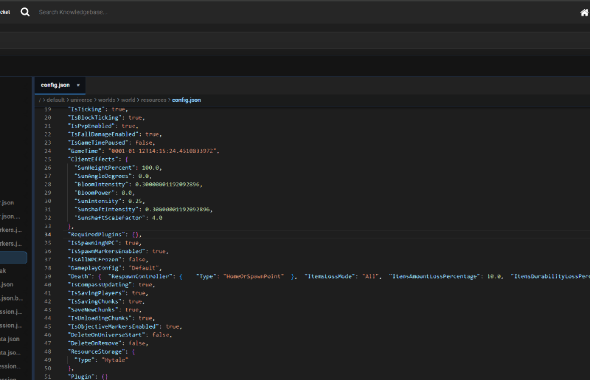Click the "ItemsLossMode" key on line 39
This screenshot has width=590, height=380.
click(x=330, y=276)
